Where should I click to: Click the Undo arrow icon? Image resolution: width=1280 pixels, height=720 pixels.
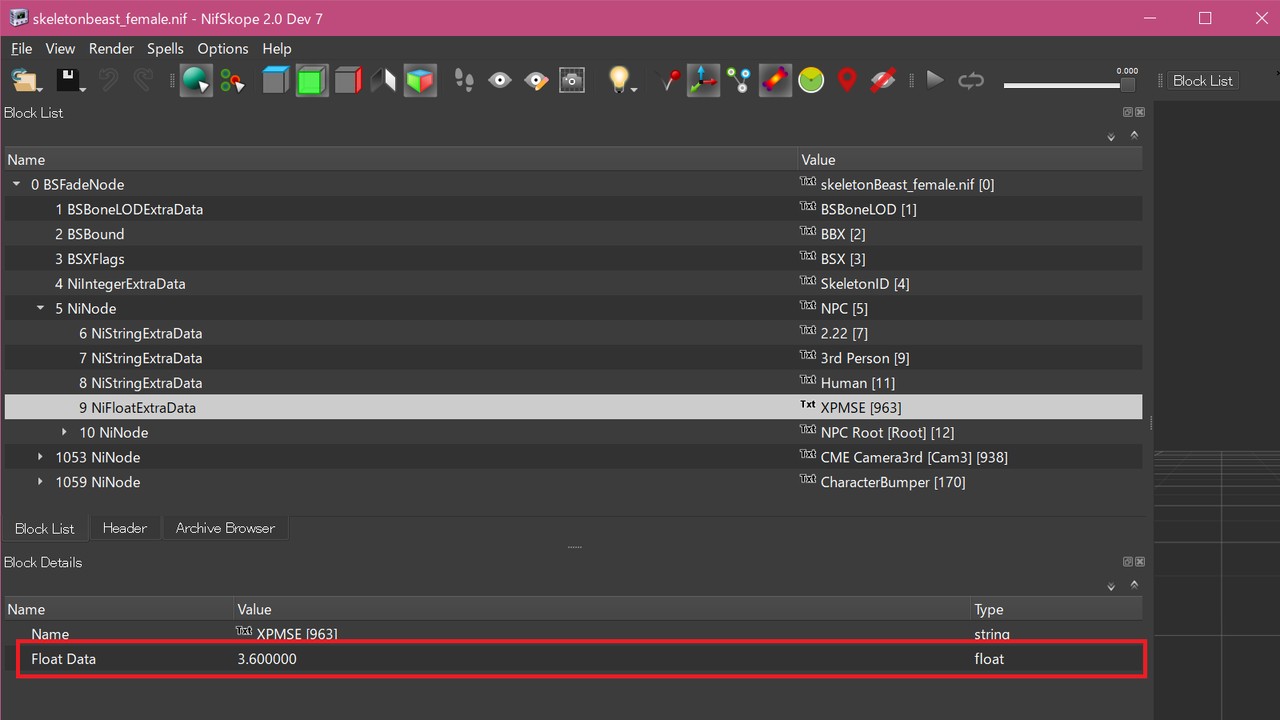[x=108, y=81]
